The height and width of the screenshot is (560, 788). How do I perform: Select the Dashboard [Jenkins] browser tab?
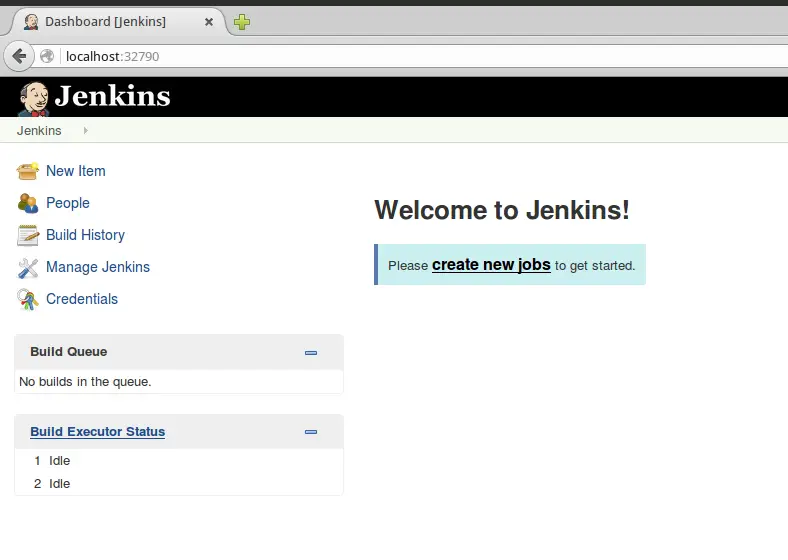[x=117, y=22]
